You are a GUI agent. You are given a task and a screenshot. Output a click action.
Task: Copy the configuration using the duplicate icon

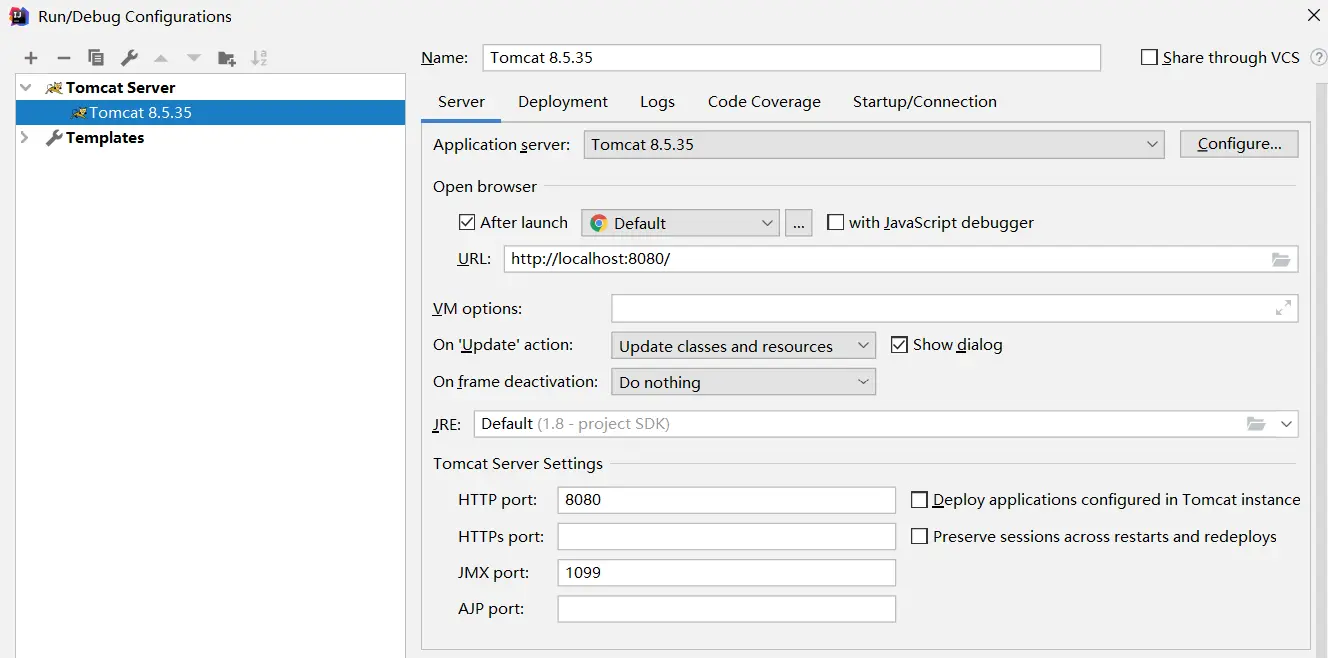pyautogui.click(x=96, y=58)
